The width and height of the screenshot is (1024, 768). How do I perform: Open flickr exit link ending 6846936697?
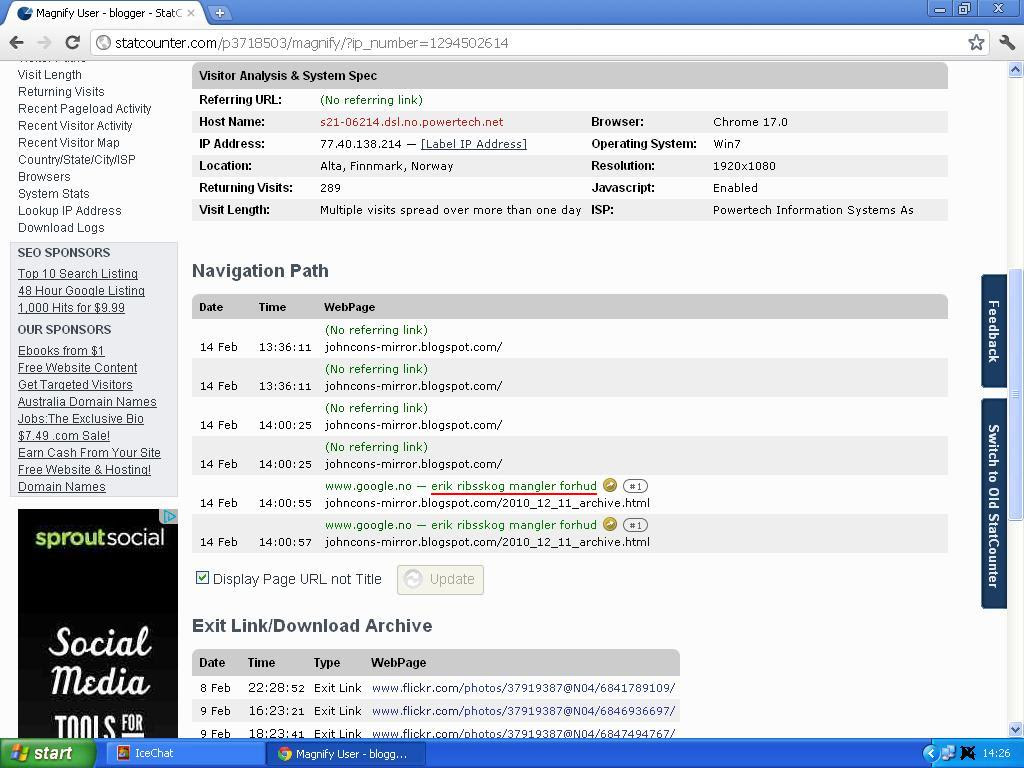[524, 711]
